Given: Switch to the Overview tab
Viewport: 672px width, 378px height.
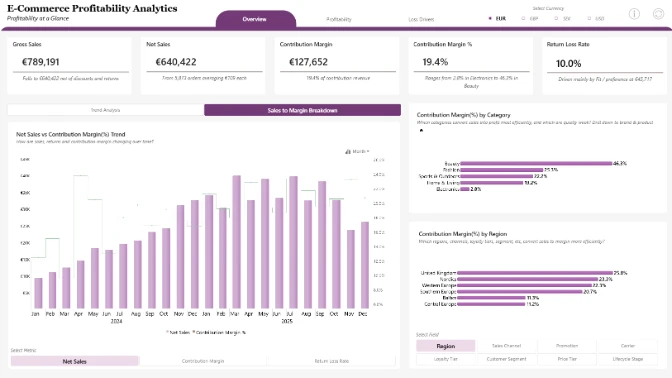Looking at the screenshot, I should pos(255,19).
